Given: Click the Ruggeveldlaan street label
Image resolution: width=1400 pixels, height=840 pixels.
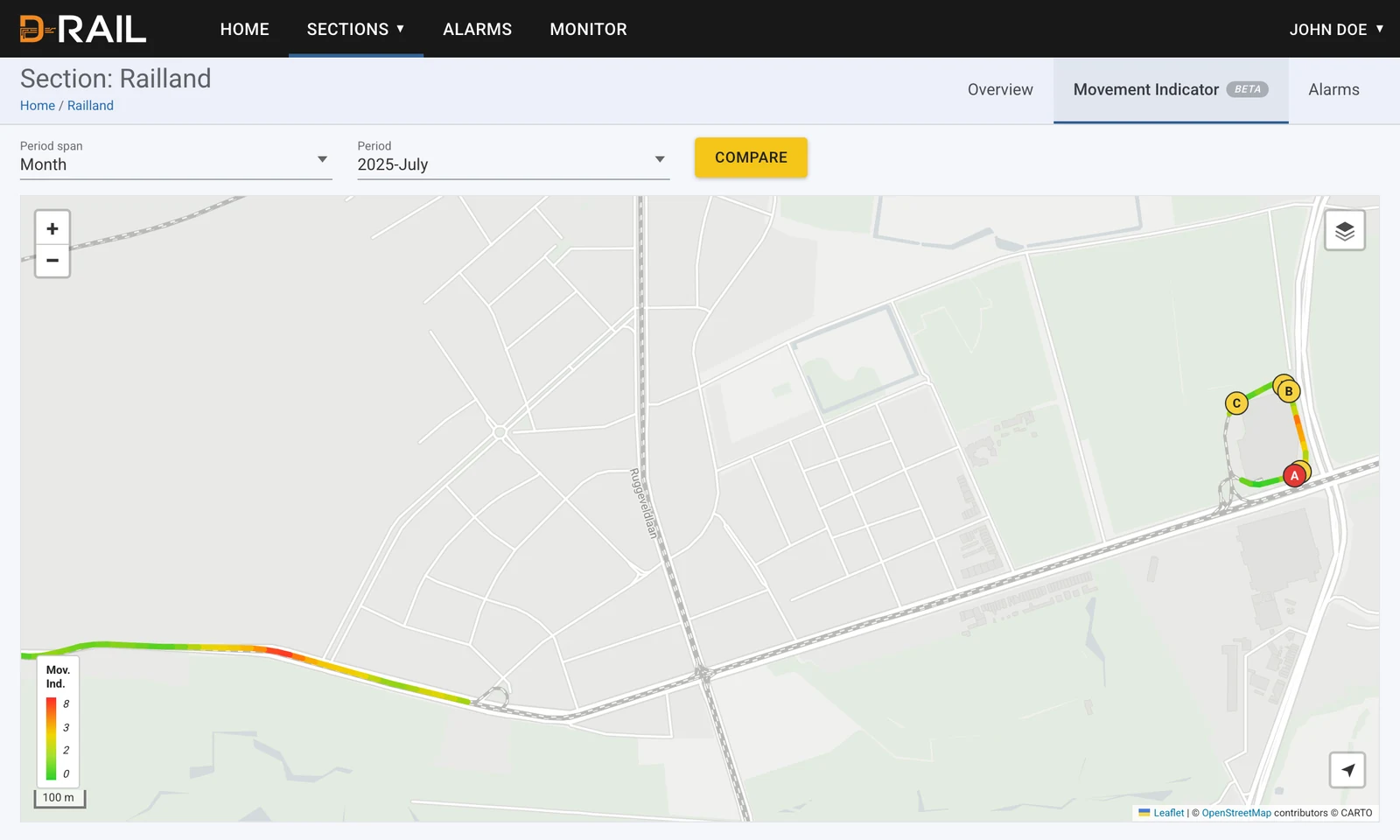Looking at the screenshot, I should point(643,503).
